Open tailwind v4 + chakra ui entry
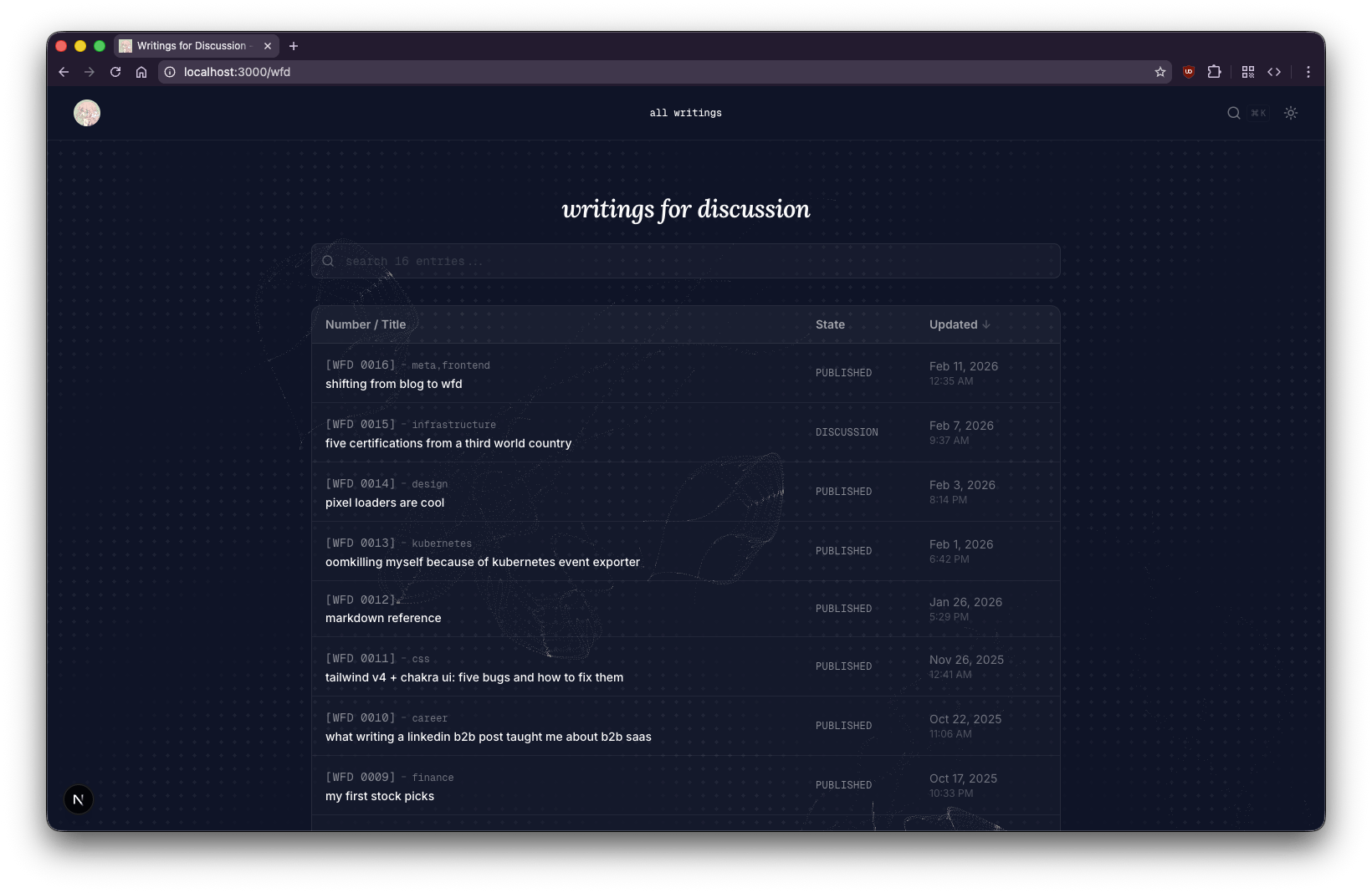The height and width of the screenshot is (893, 1372). tap(474, 677)
